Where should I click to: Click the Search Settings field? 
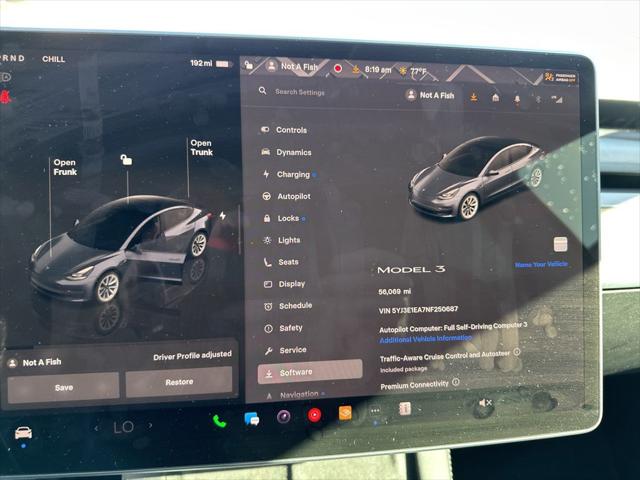point(300,92)
